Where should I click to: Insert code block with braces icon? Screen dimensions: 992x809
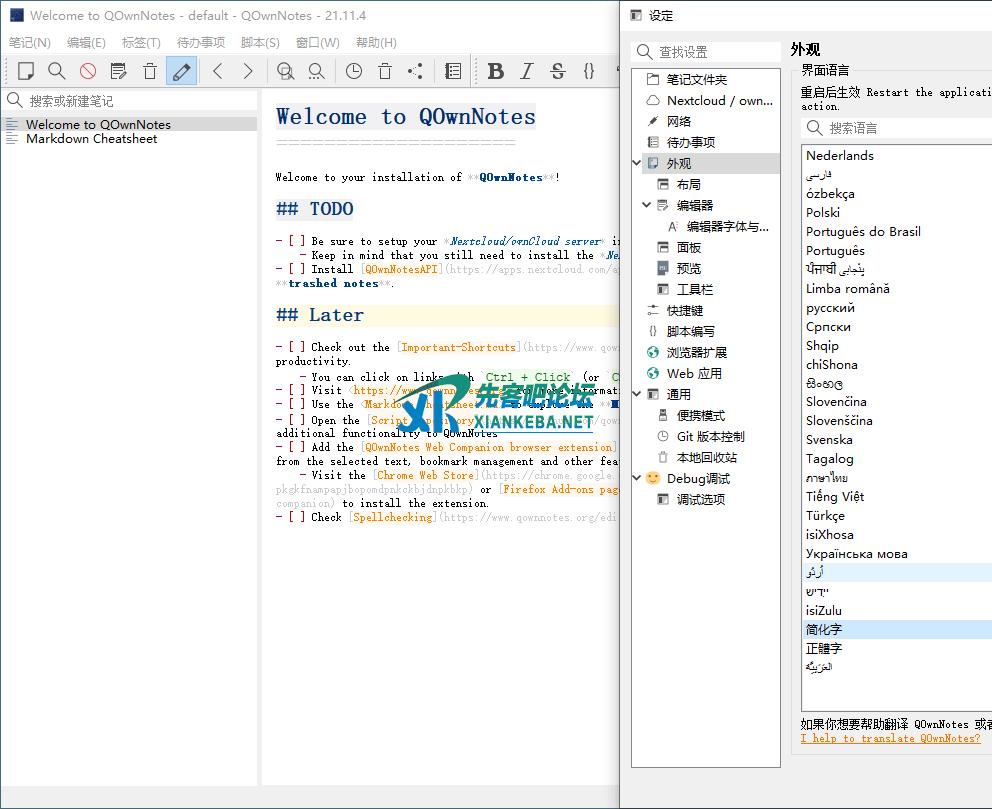pos(589,71)
